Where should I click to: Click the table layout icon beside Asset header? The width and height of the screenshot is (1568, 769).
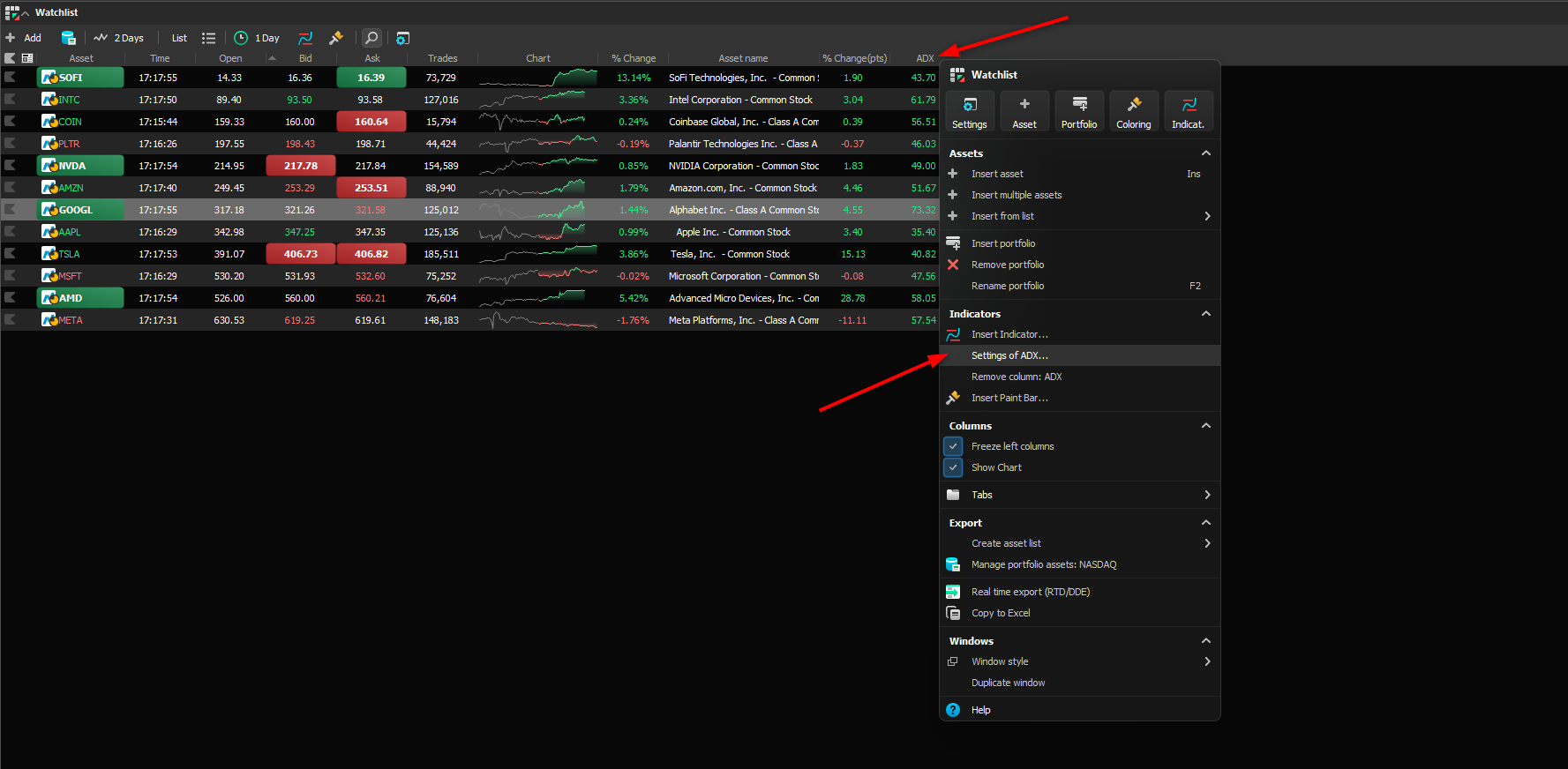click(x=27, y=58)
